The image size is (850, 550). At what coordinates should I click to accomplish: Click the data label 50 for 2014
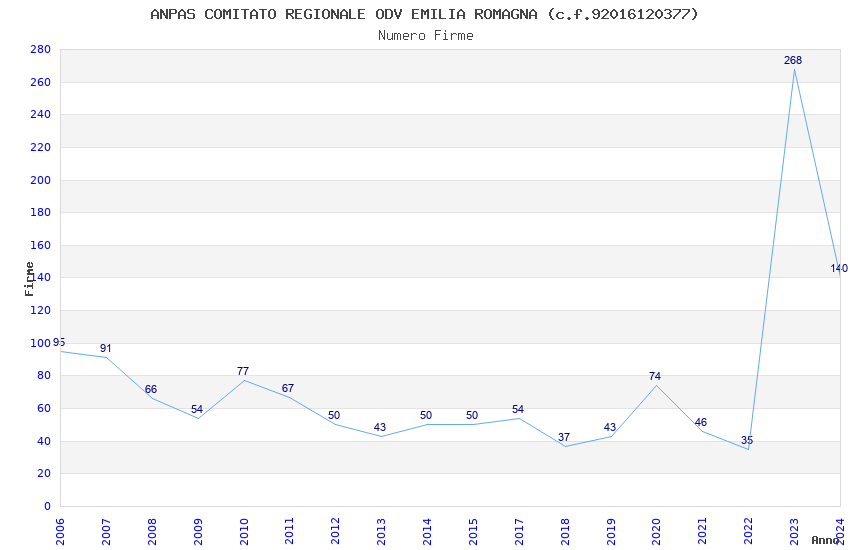click(x=426, y=415)
